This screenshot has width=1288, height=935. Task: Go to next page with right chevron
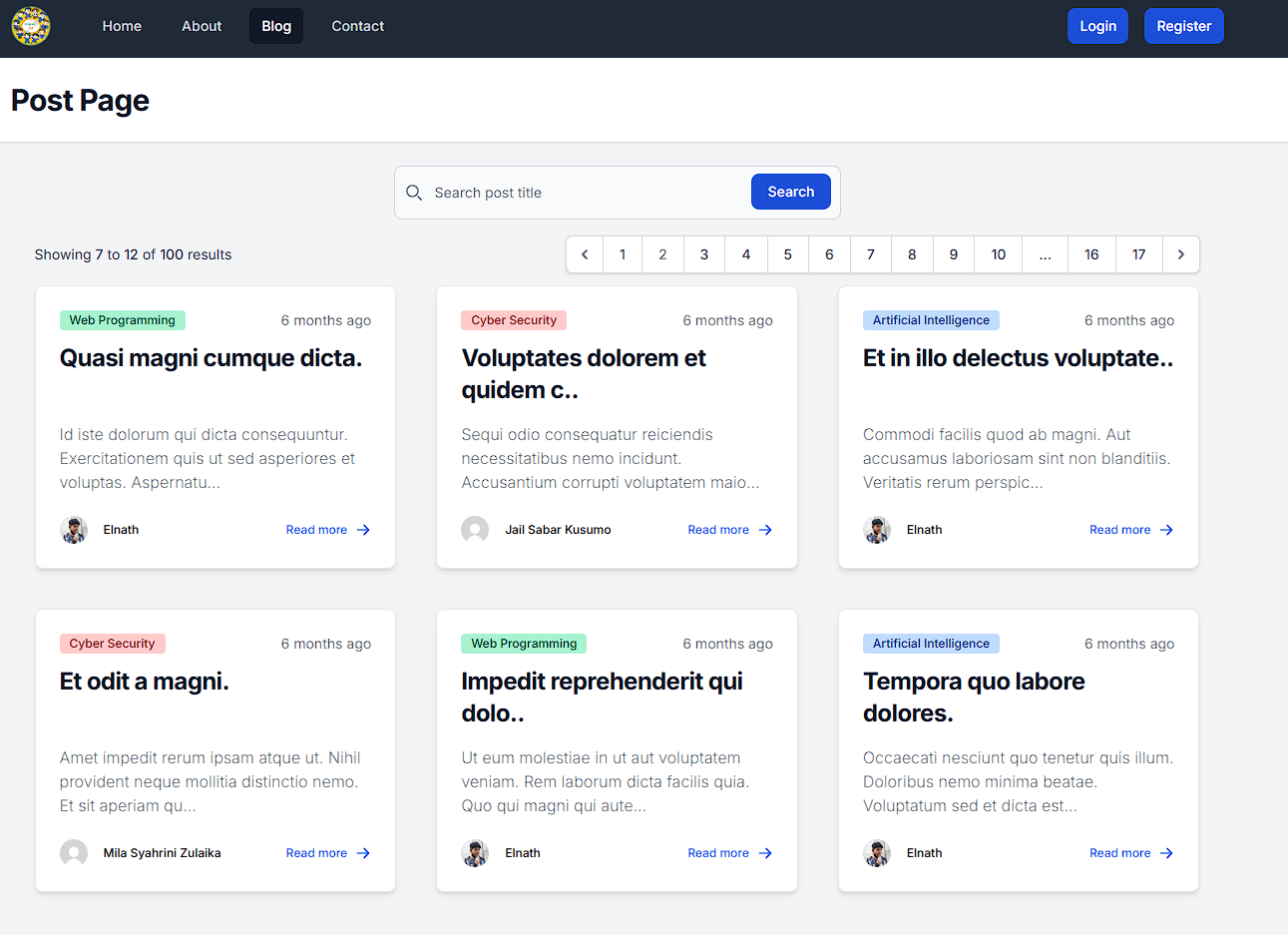(x=1181, y=254)
